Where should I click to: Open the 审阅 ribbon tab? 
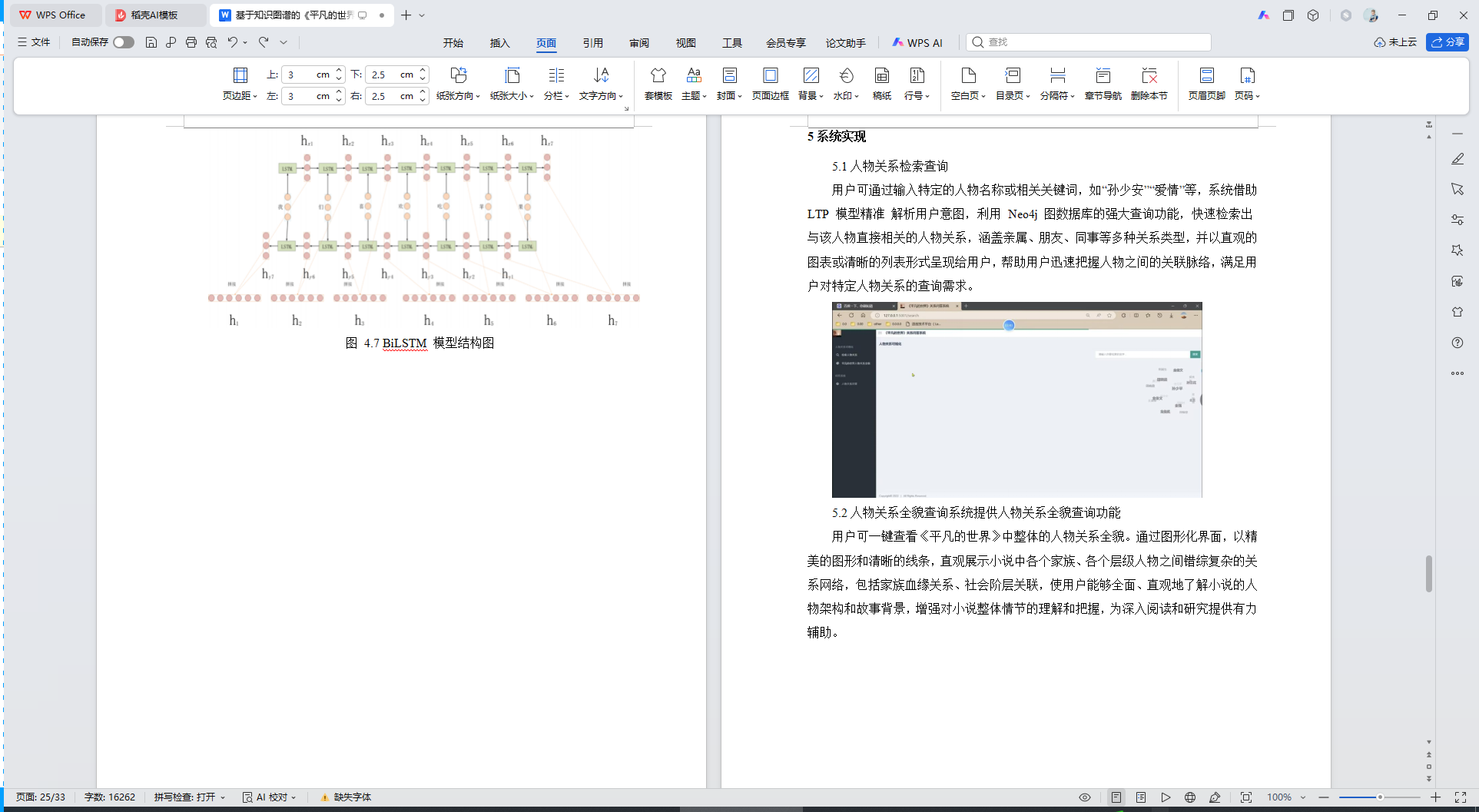pyautogui.click(x=639, y=43)
